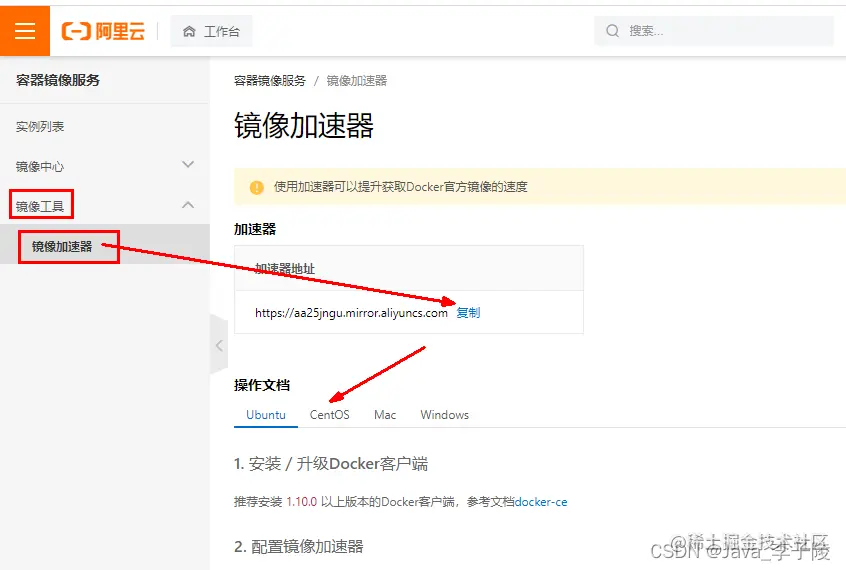The image size is (846, 570).
Task: Collapse the 镜像工具 chevron
Action: pyautogui.click(x=188, y=205)
